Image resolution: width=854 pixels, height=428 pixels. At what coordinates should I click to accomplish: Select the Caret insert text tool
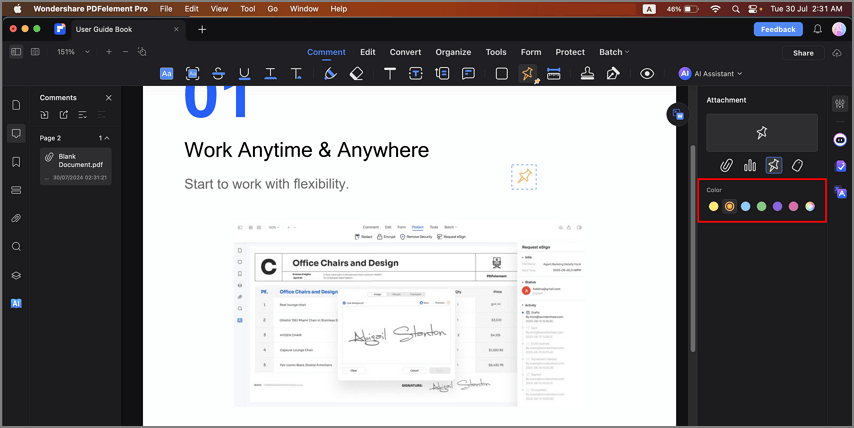pyautogui.click(x=296, y=74)
